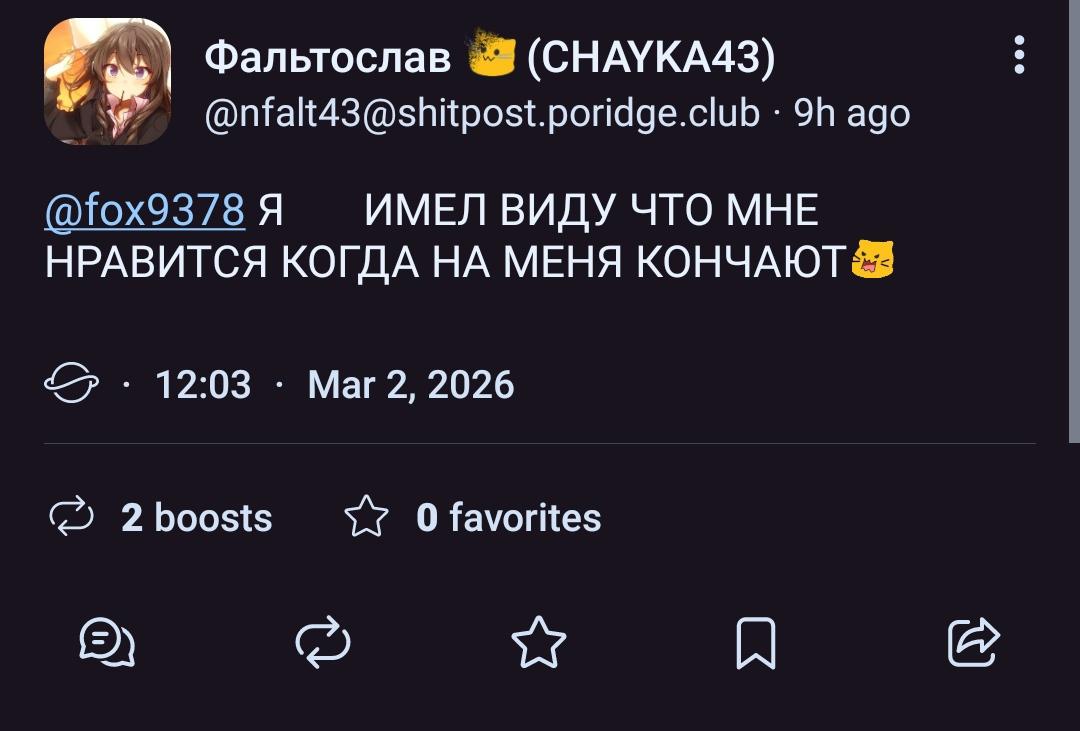Tap the share icon
The height and width of the screenshot is (731, 1080).
pyautogui.click(x=973, y=643)
